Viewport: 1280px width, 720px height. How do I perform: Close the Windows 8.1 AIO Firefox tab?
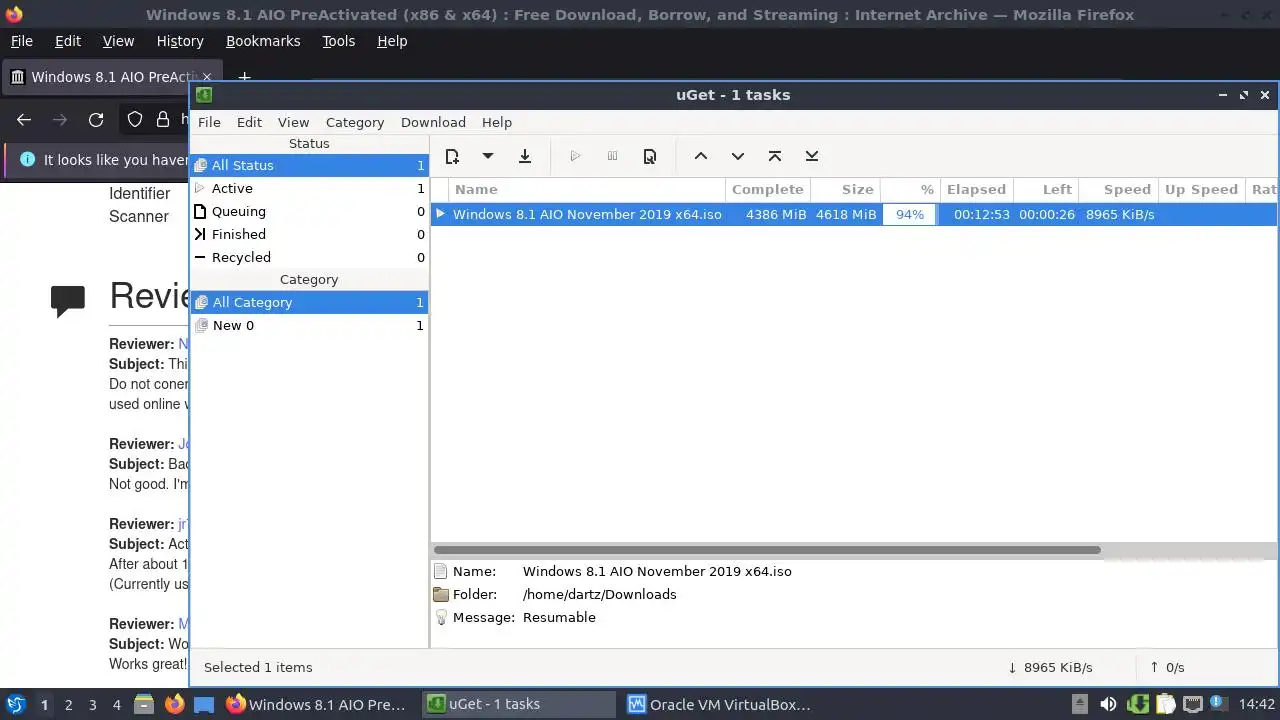point(208,77)
